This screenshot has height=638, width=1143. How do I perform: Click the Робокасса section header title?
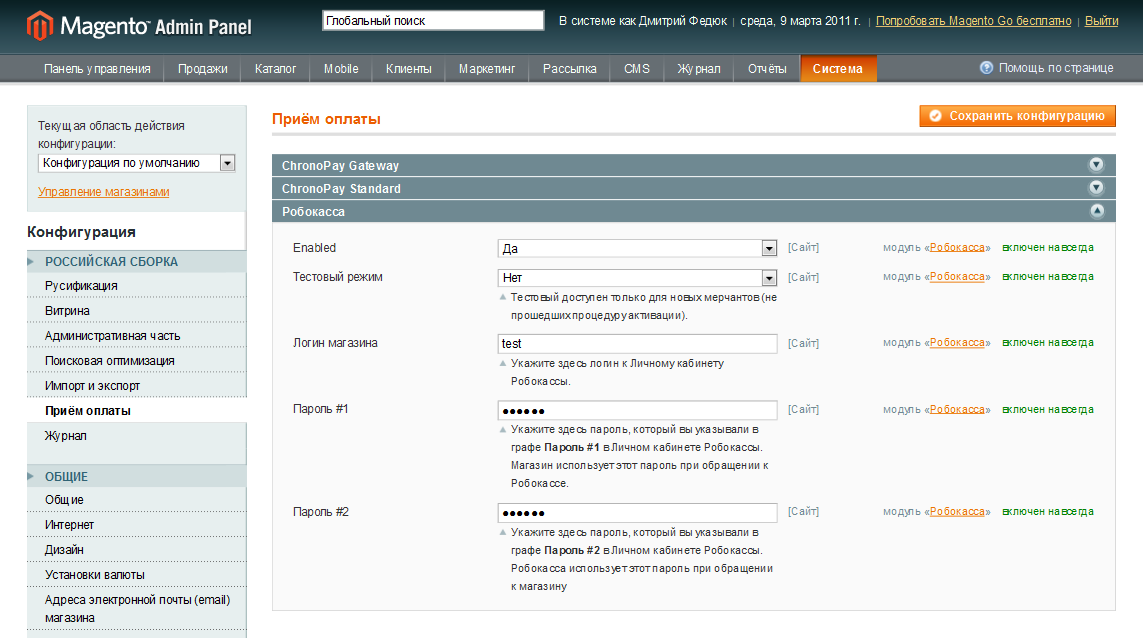point(313,211)
